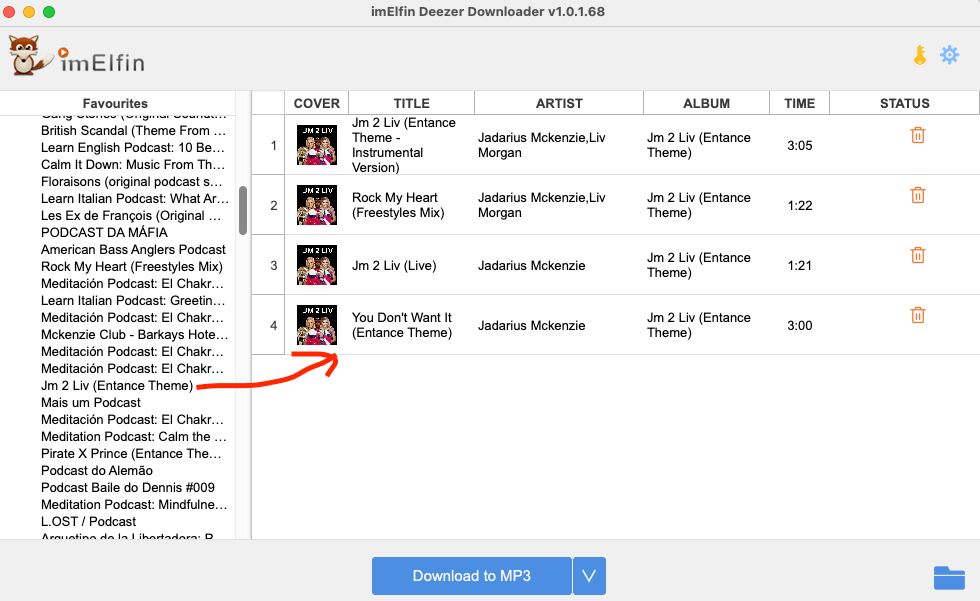Image resolution: width=980 pixels, height=601 pixels.
Task: Open settings with the blue gear icon
Action: tap(949, 55)
